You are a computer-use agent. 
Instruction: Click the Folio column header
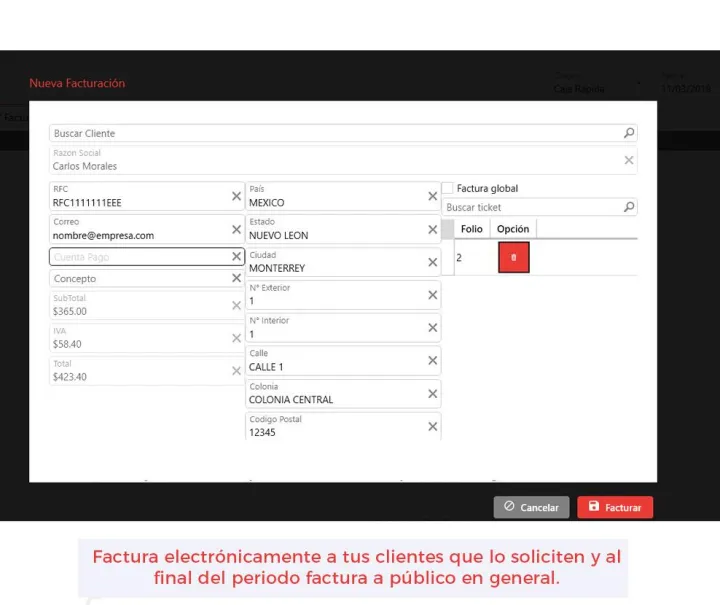click(x=472, y=229)
